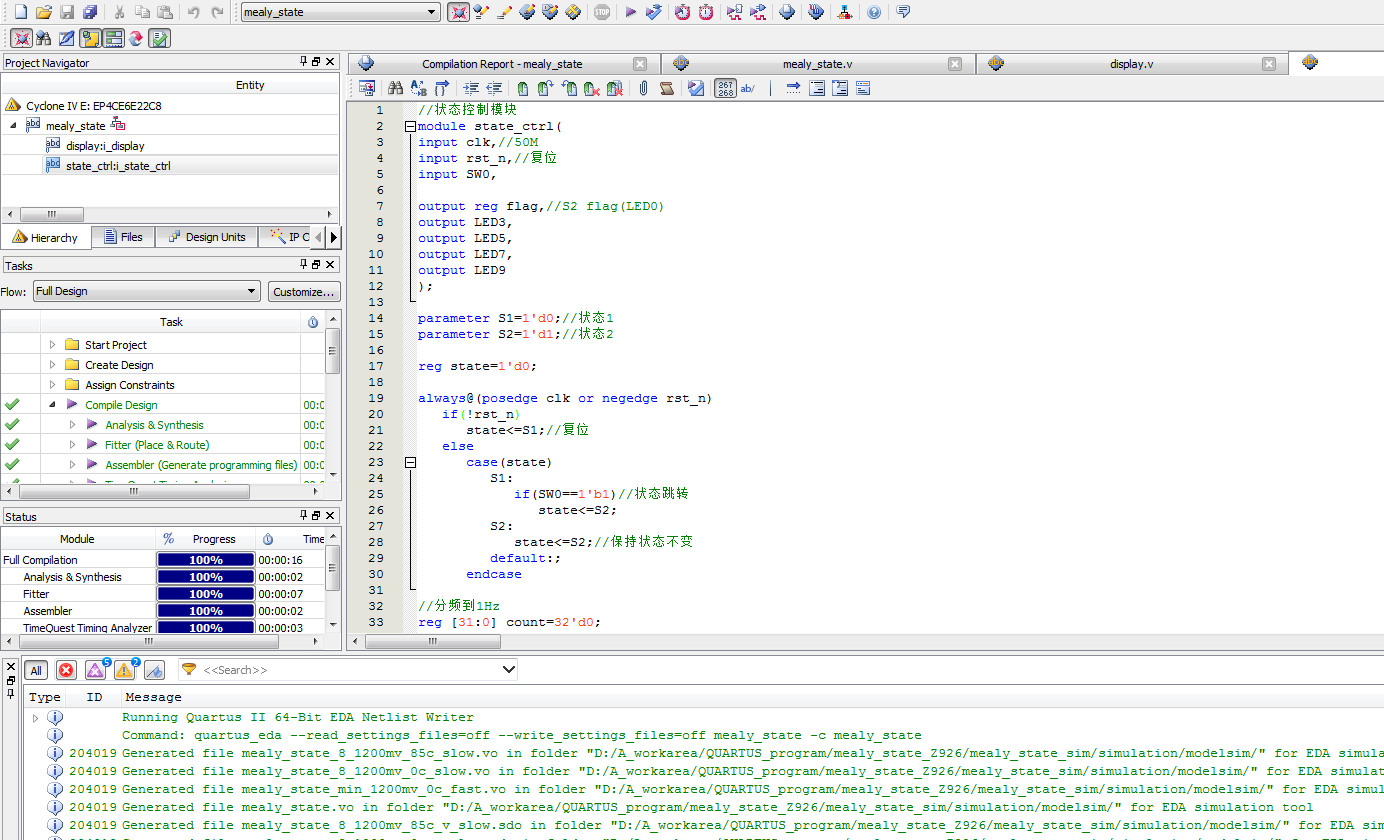Toggle error messages filter in Messages

(66, 670)
